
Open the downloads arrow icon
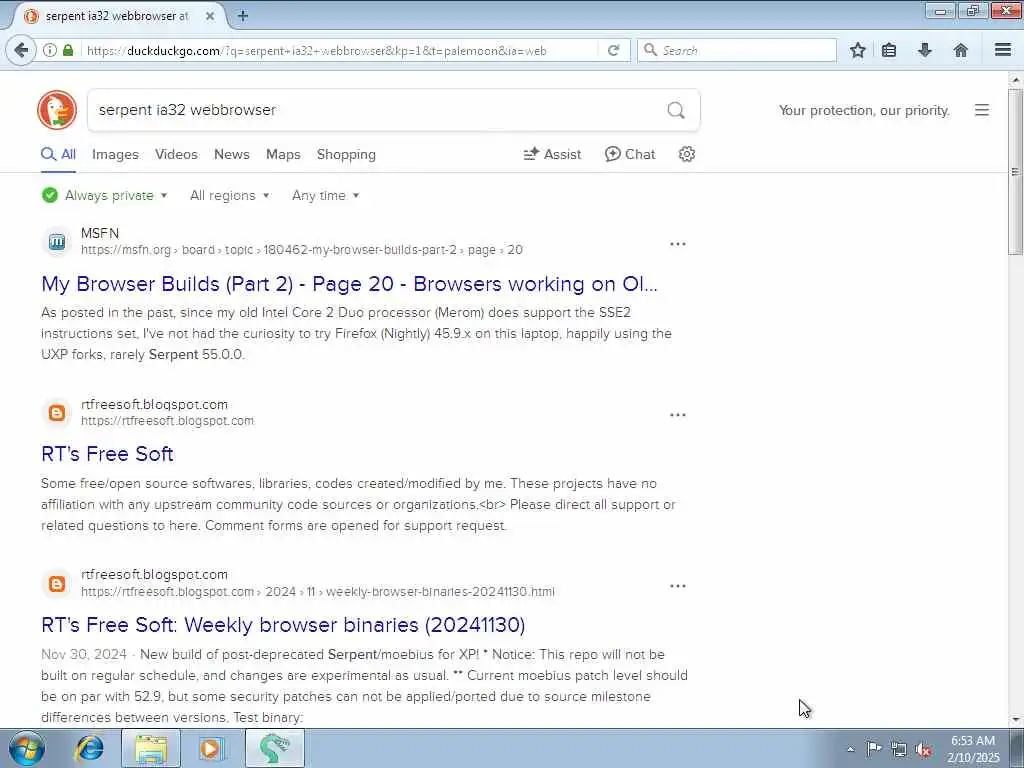coord(925,50)
